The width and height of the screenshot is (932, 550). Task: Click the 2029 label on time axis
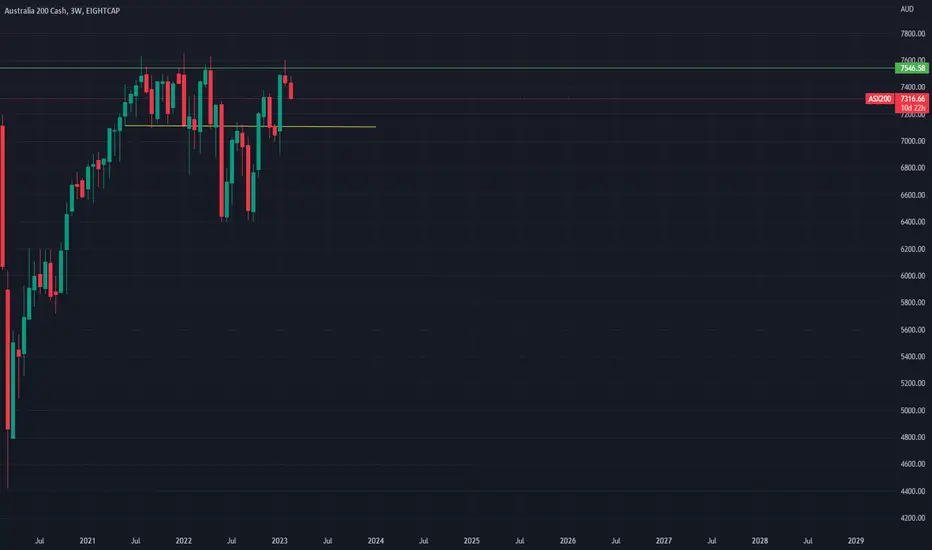[x=855, y=540]
